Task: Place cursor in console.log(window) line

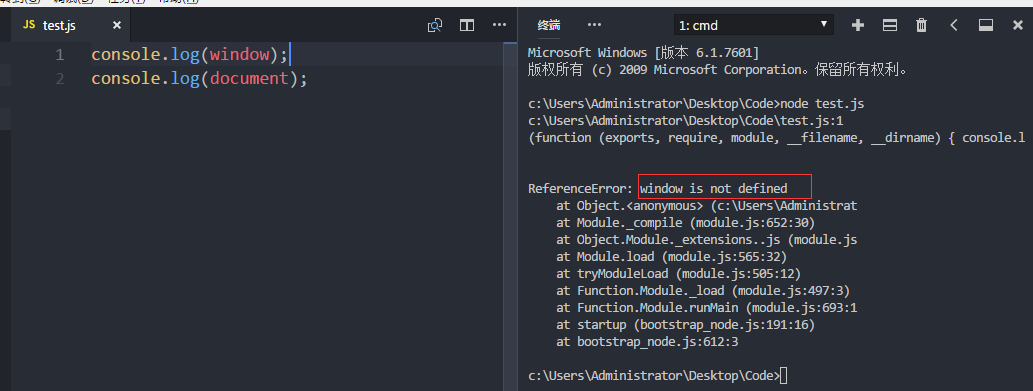Action: coord(190,55)
